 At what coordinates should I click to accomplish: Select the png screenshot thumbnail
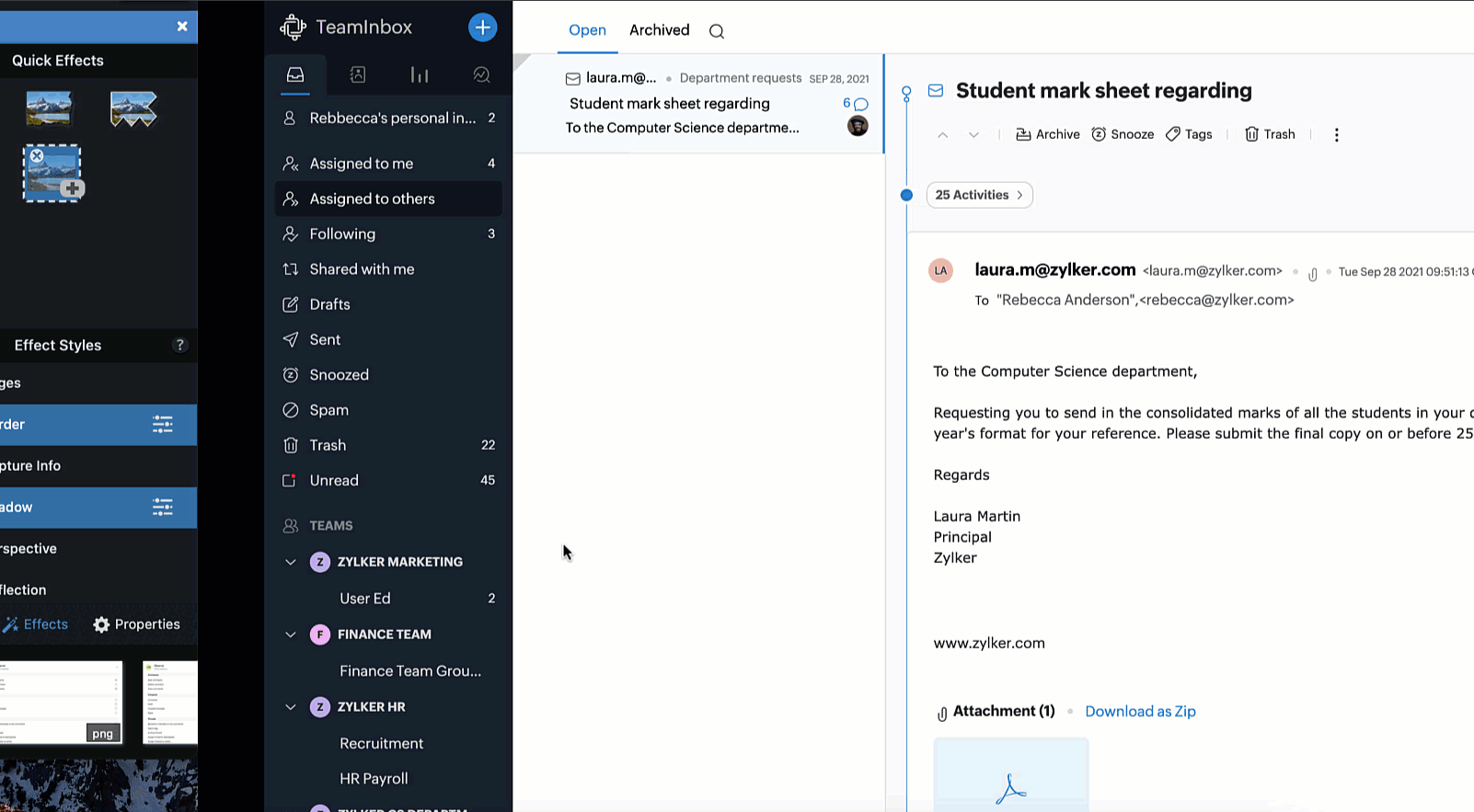click(61, 702)
